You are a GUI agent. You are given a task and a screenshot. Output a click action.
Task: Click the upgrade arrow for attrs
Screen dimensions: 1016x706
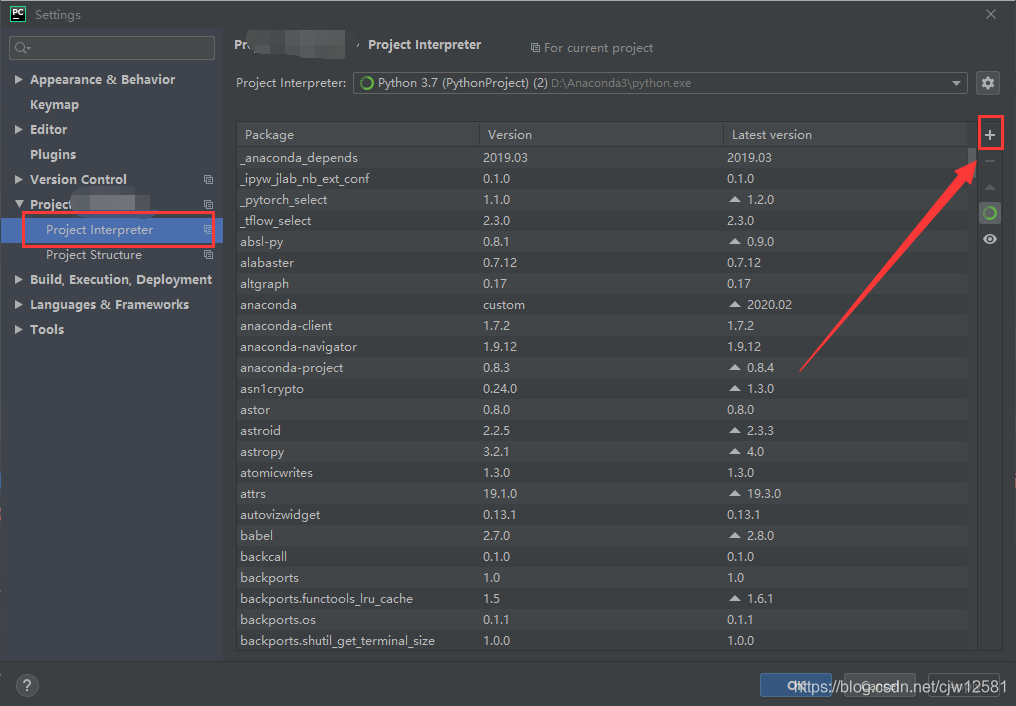click(x=735, y=494)
